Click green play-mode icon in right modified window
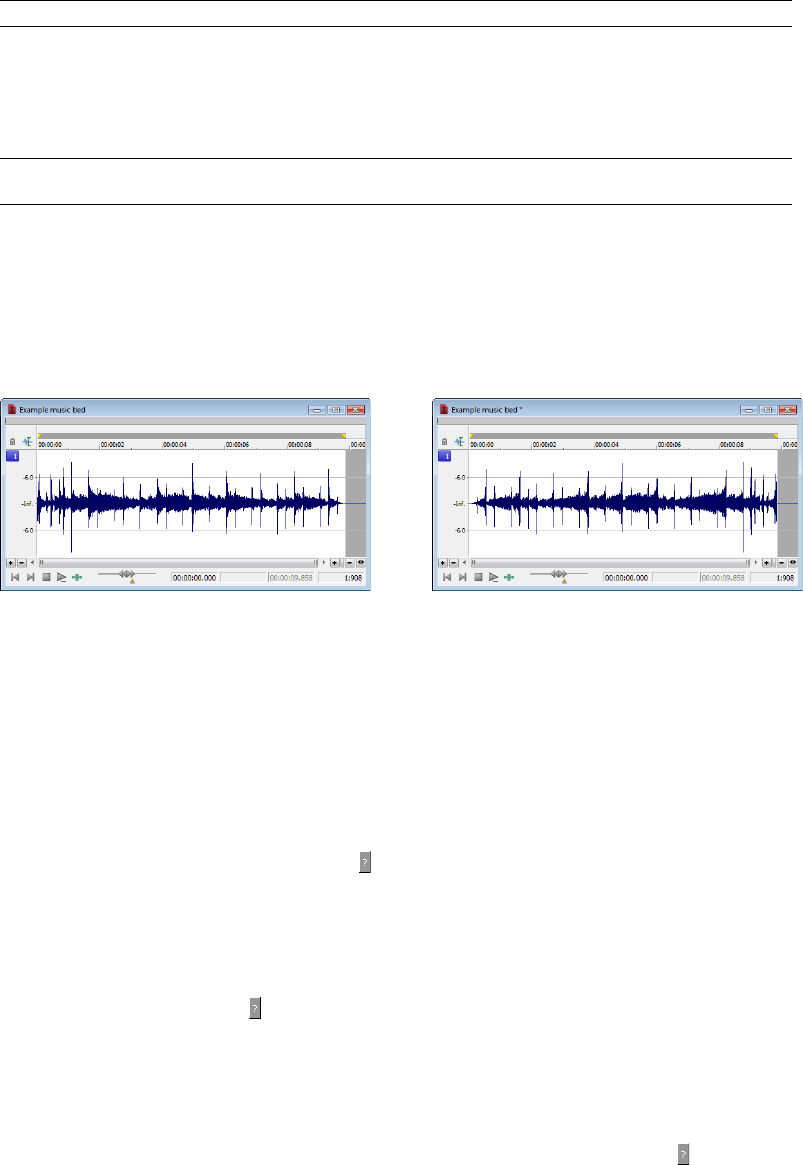 click(x=509, y=577)
